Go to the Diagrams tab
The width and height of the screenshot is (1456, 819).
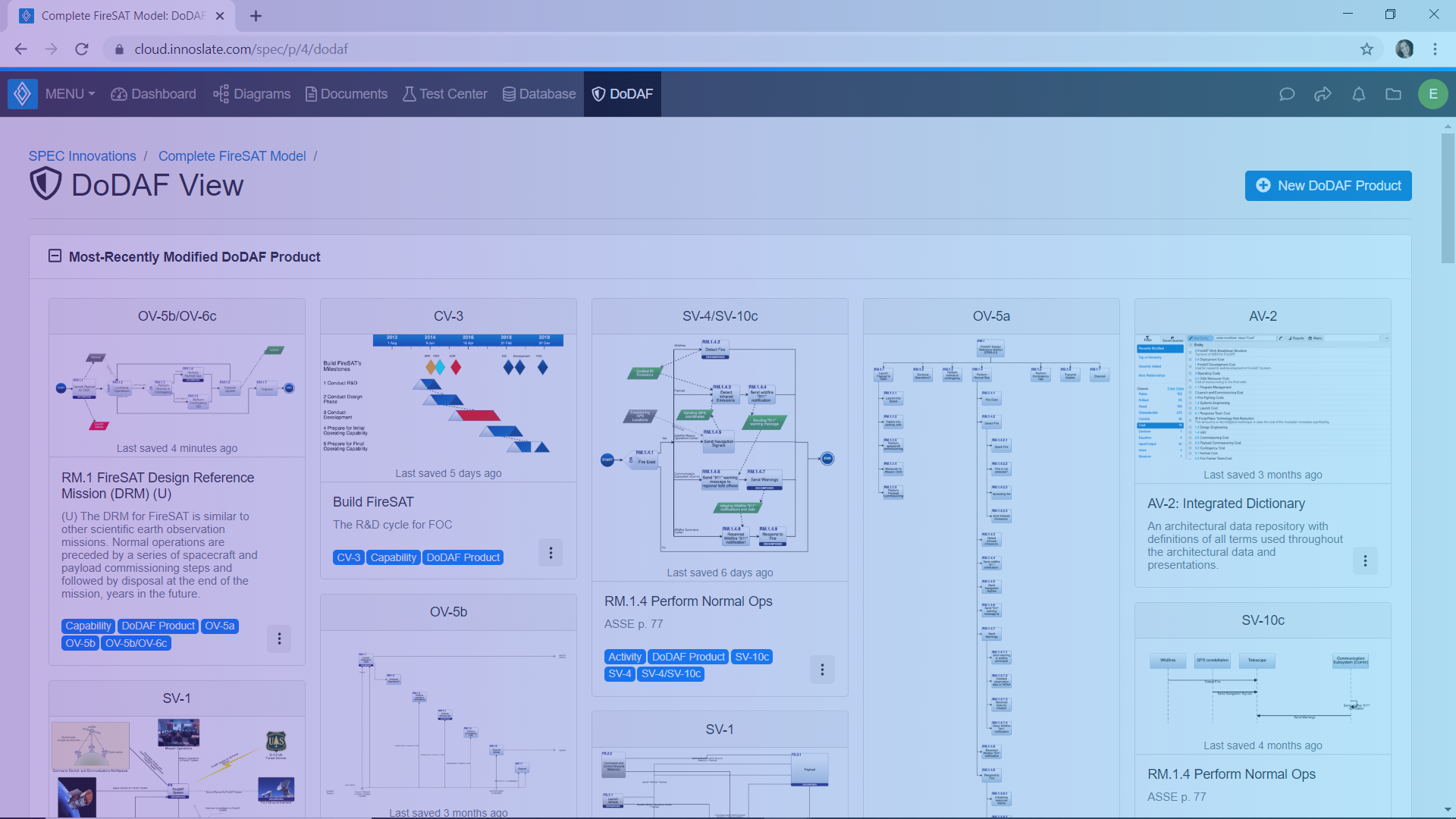(x=252, y=94)
